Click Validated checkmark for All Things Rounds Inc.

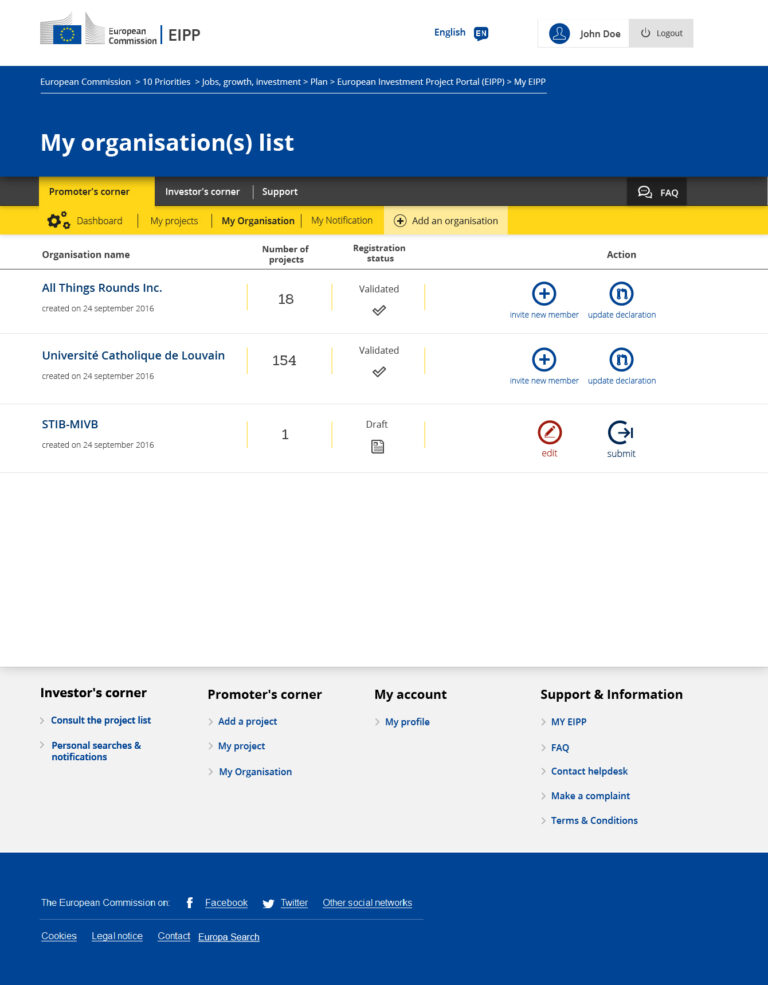[x=379, y=310]
